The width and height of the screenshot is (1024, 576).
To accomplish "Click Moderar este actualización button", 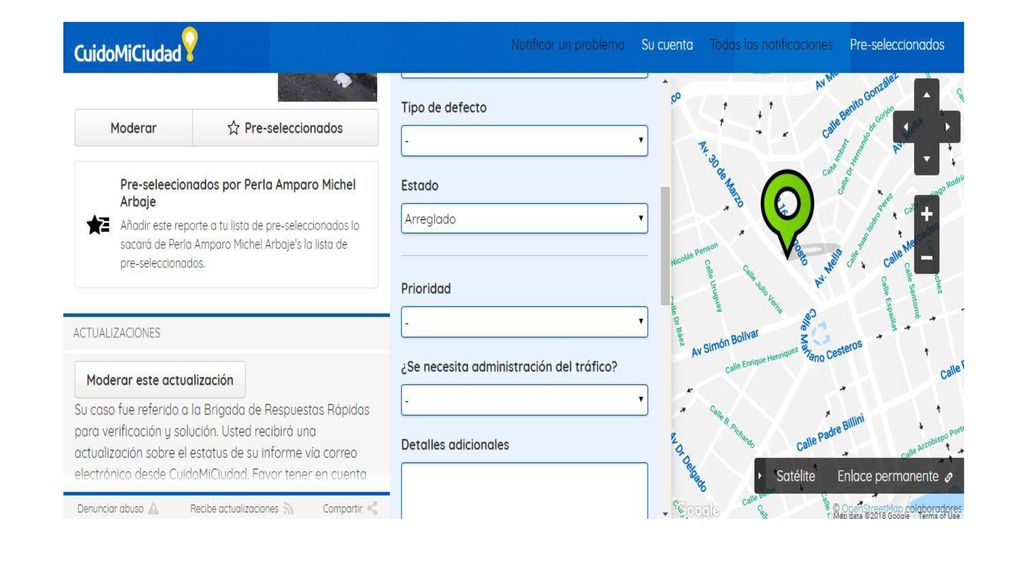I will pos(160,380).
